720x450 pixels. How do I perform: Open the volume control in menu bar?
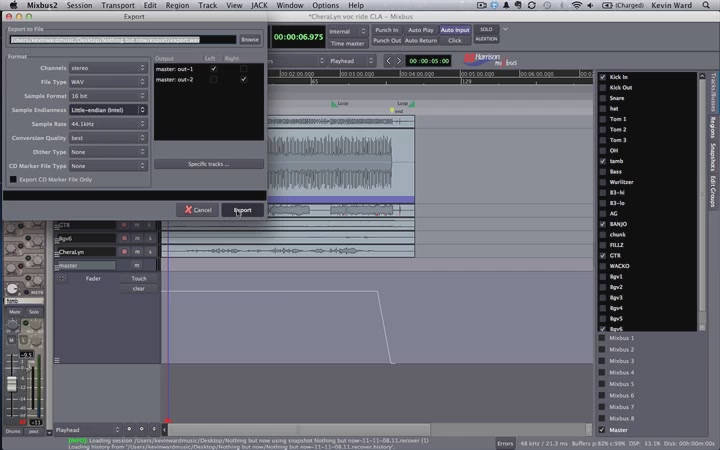pyautogui.click(x=590, y=5)
